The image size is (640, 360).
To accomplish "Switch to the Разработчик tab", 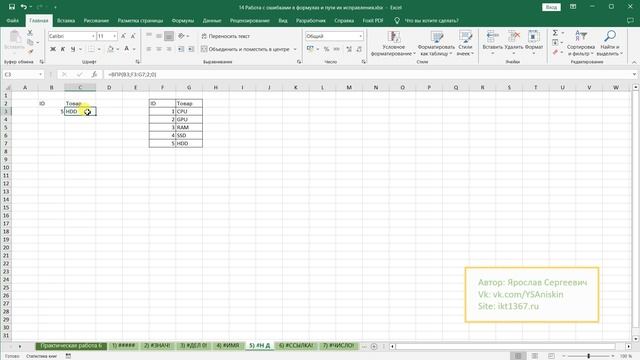I will pyautogui.click(x=311, y=20).
